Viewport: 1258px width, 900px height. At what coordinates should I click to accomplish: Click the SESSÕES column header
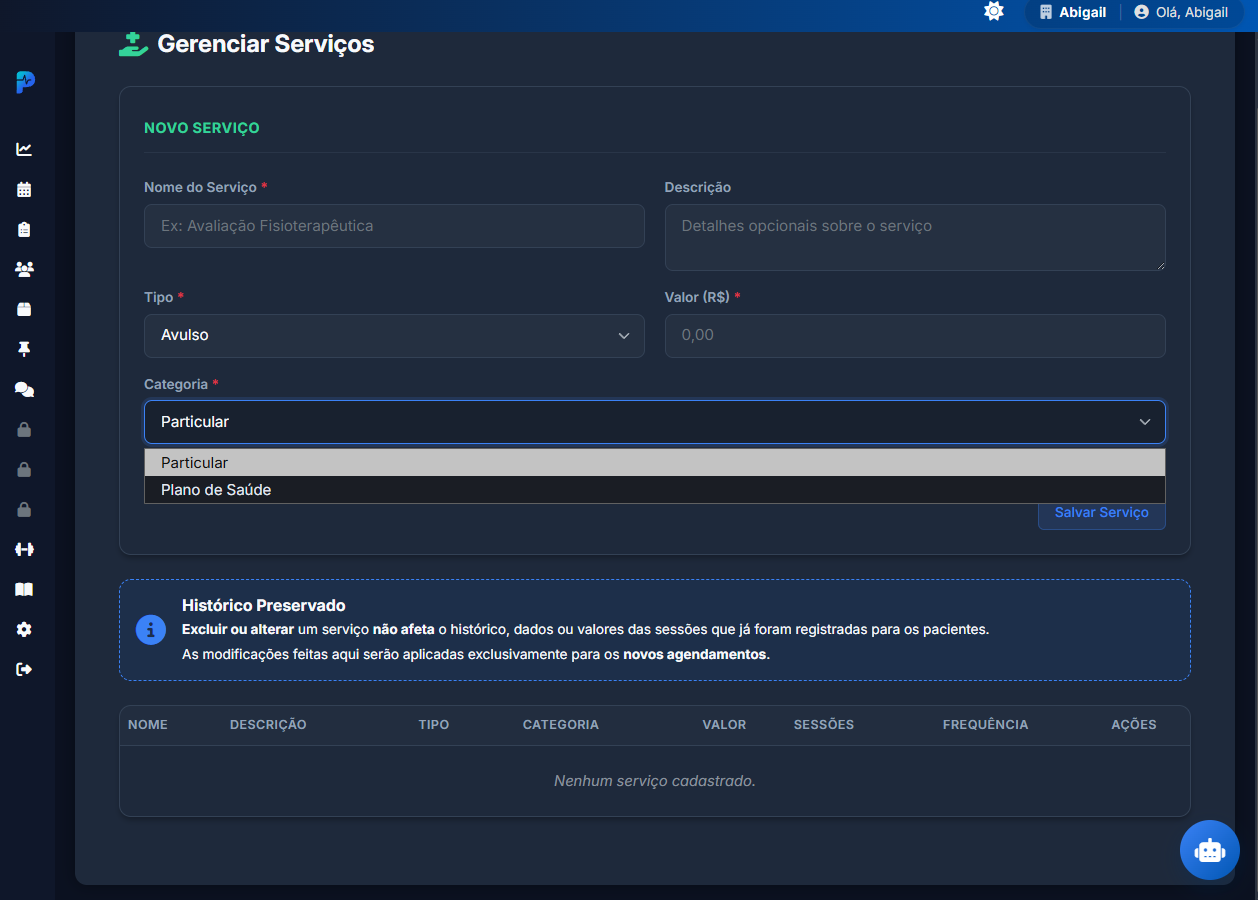click(x=824, y=725)
